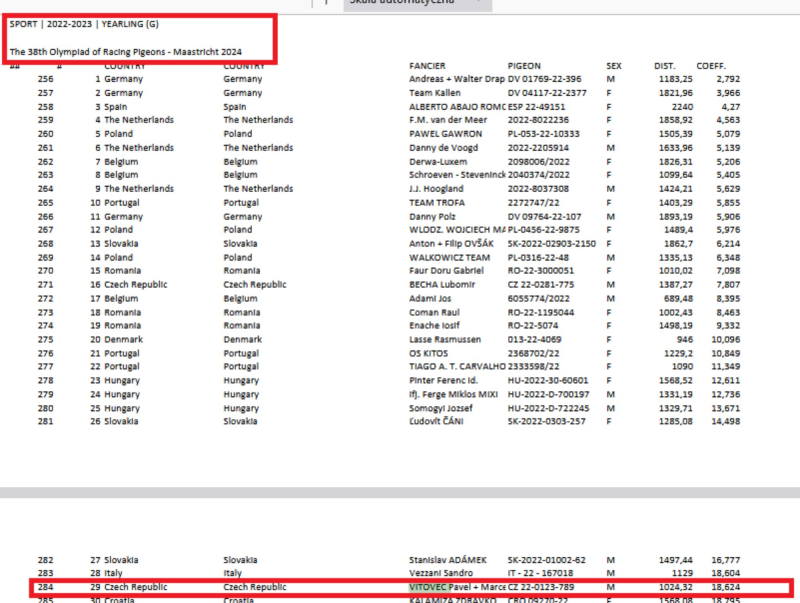
Task: Select row number 284 cell
Action: tap(45, 587)
